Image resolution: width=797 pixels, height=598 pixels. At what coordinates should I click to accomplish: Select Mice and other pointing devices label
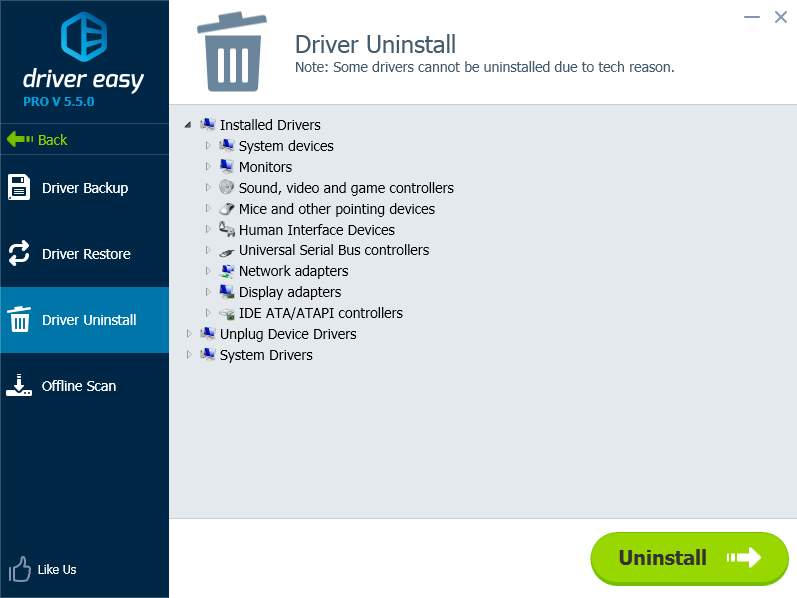click(336, 209)
